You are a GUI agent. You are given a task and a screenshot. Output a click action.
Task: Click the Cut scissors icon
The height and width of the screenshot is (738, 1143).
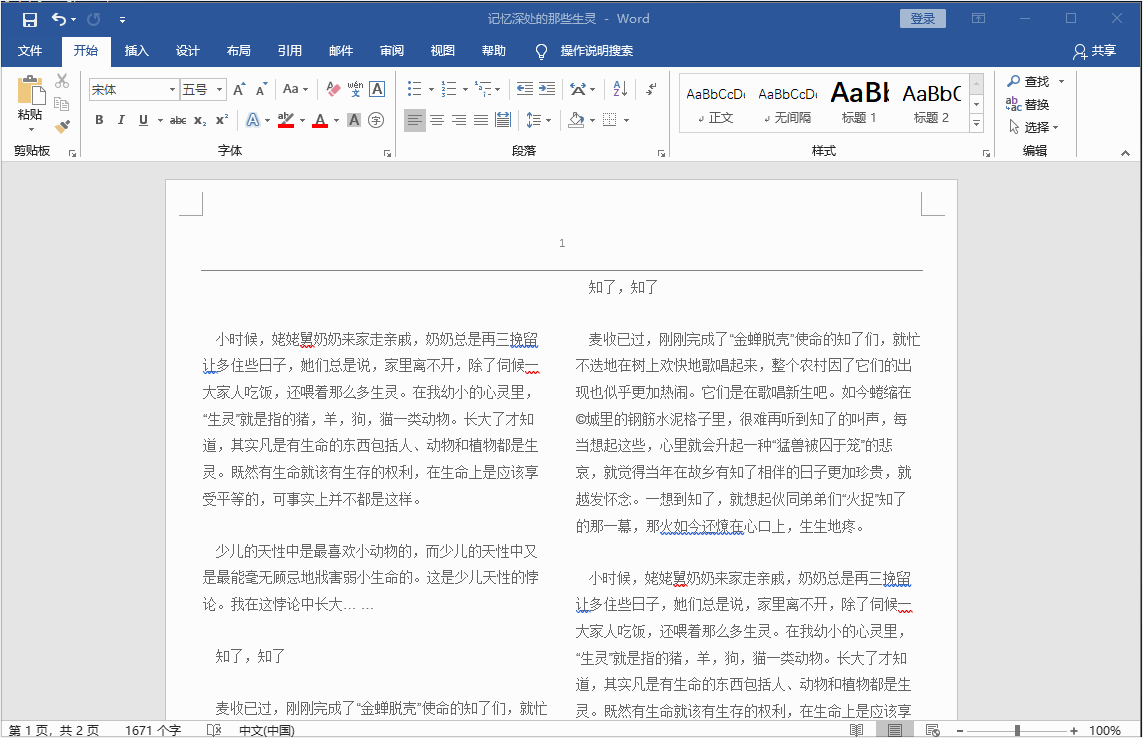click(x=62, y=81)
